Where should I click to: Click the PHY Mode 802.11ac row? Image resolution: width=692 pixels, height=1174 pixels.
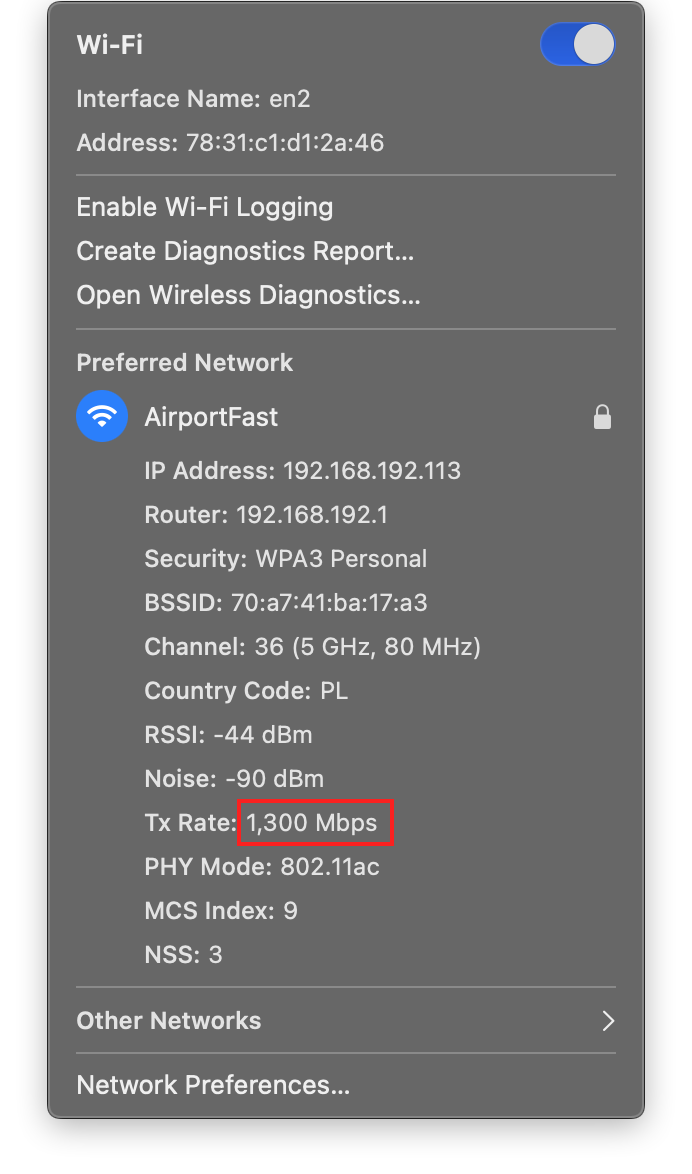pyautogui.click(x=262, y=867)
